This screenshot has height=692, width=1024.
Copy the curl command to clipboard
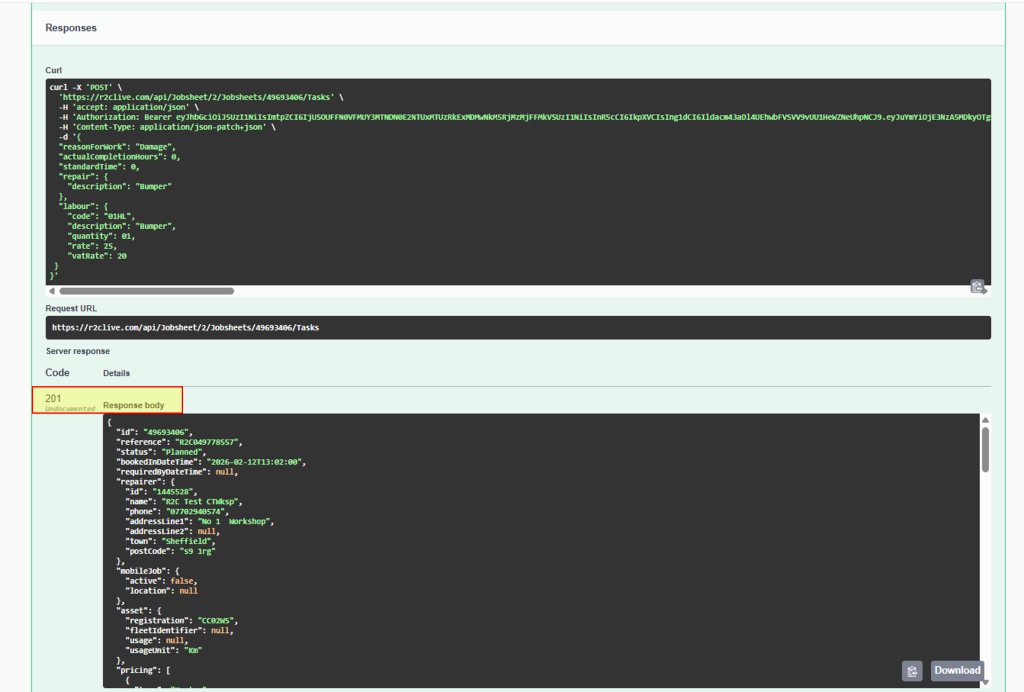977,286
